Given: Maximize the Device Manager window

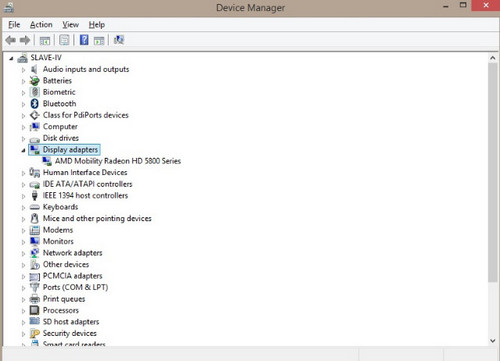Looking at the screenshot, I should pos(463,5).
